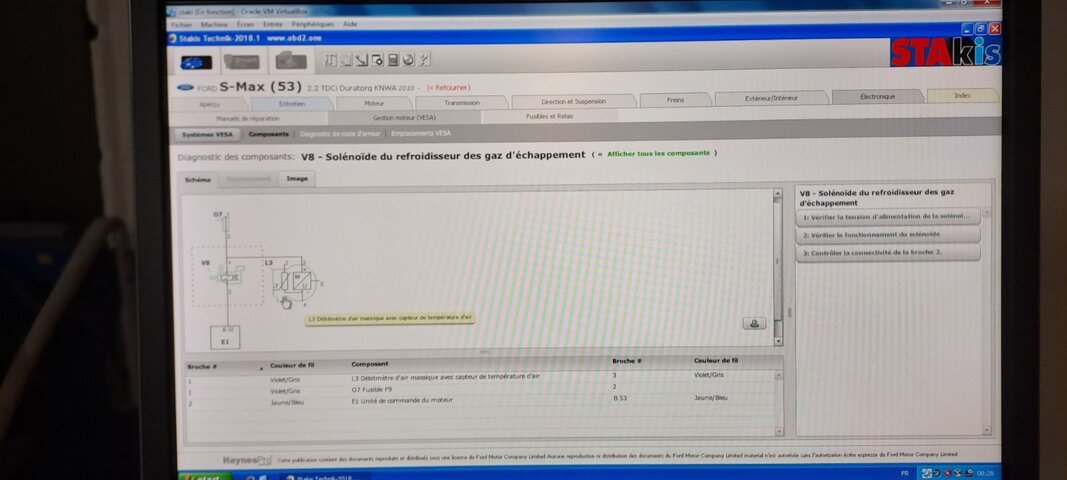Click the STAkis logo
Screen dimensions: 1067x480
click(x=945, y=52)
